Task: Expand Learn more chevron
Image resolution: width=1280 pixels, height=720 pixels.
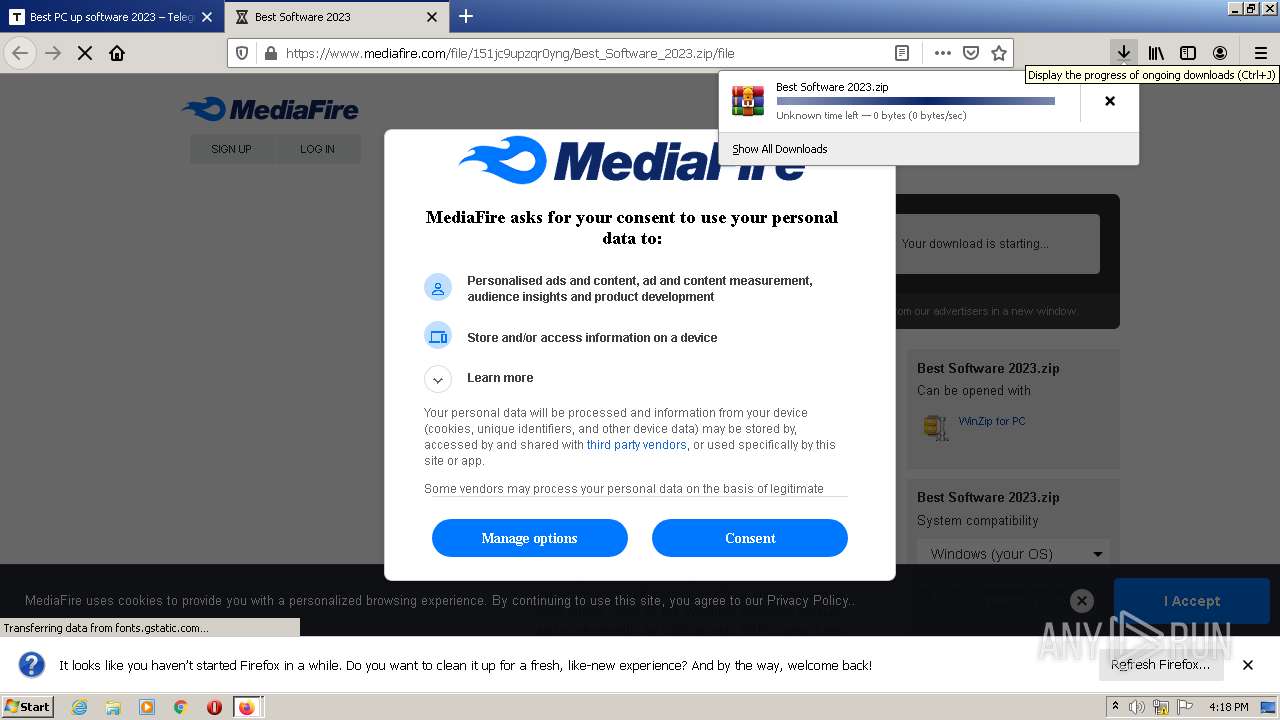Action: click(438, 379)
